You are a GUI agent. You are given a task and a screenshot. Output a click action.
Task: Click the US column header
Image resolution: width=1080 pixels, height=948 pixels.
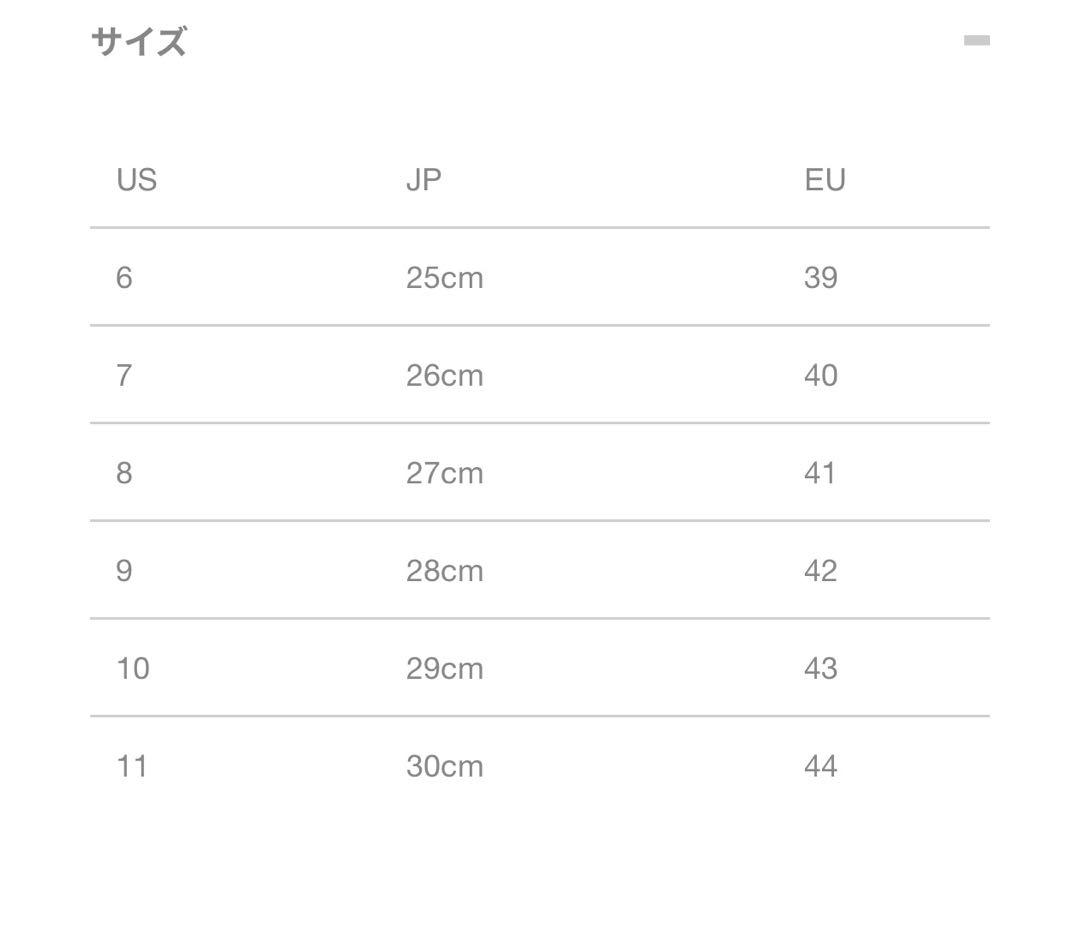coord(137,180)
